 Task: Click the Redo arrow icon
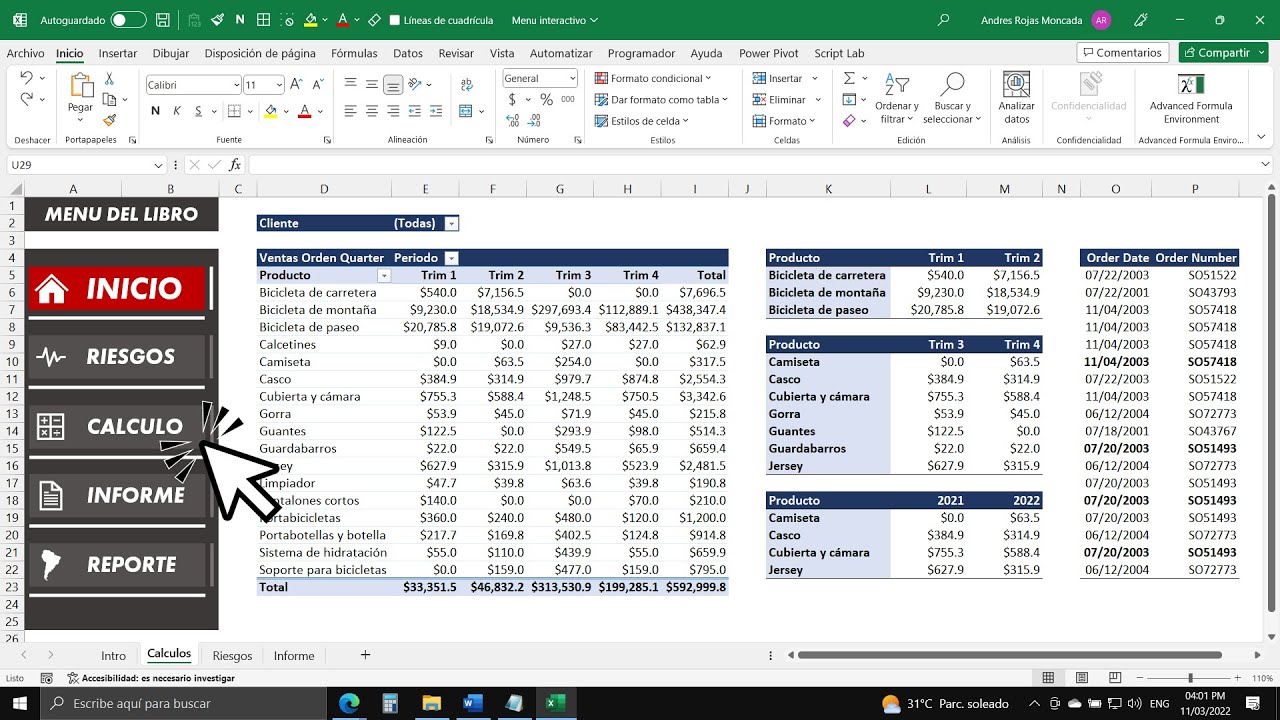pyautogui.click(x=26, y=99)
